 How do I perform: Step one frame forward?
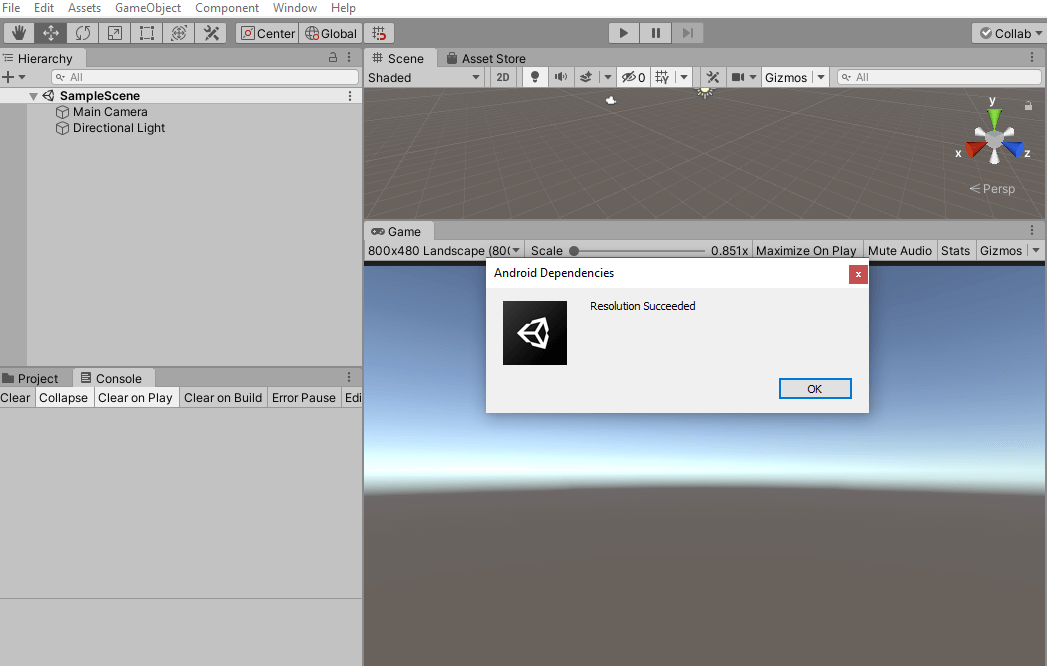point(688,33)
